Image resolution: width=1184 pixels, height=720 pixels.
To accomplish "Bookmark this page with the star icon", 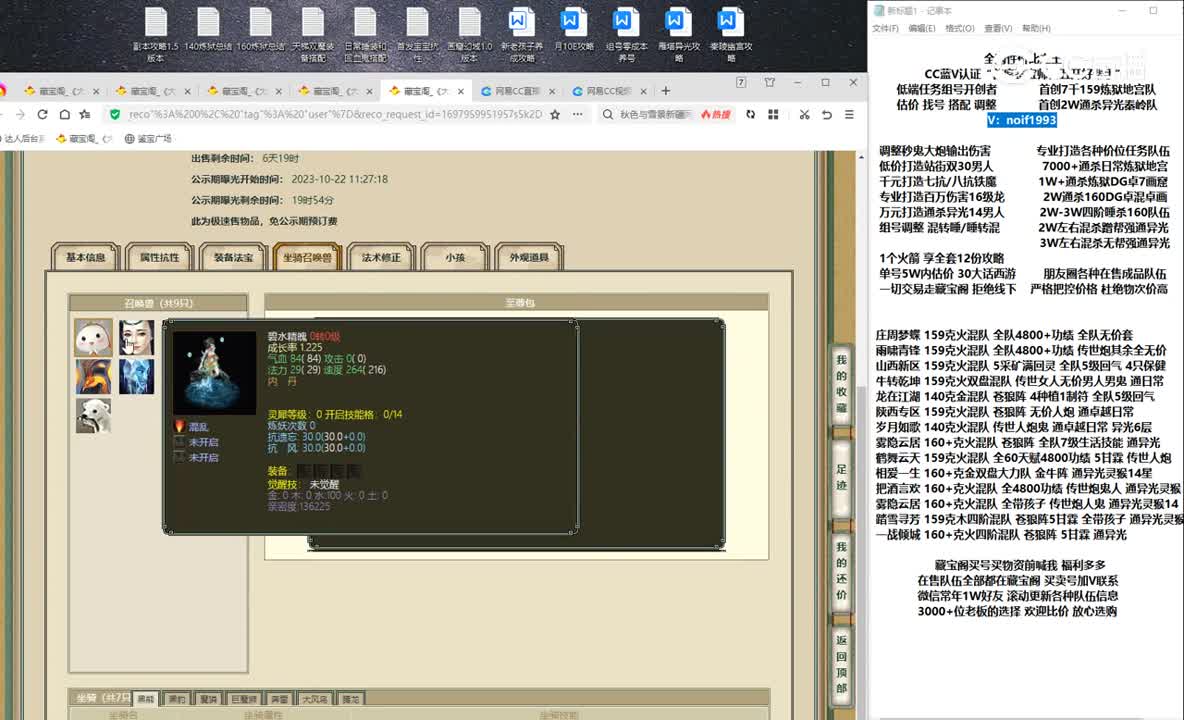I will point(555,115).
